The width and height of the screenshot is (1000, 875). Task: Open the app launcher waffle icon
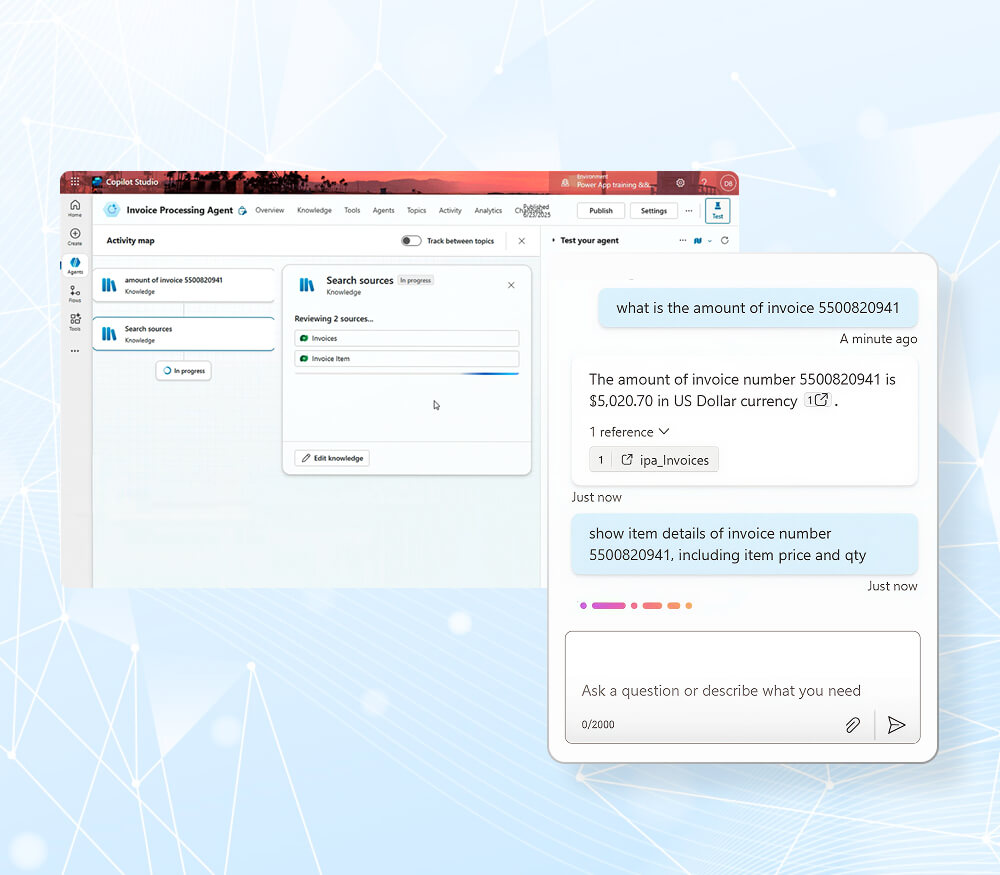(75, 182)
